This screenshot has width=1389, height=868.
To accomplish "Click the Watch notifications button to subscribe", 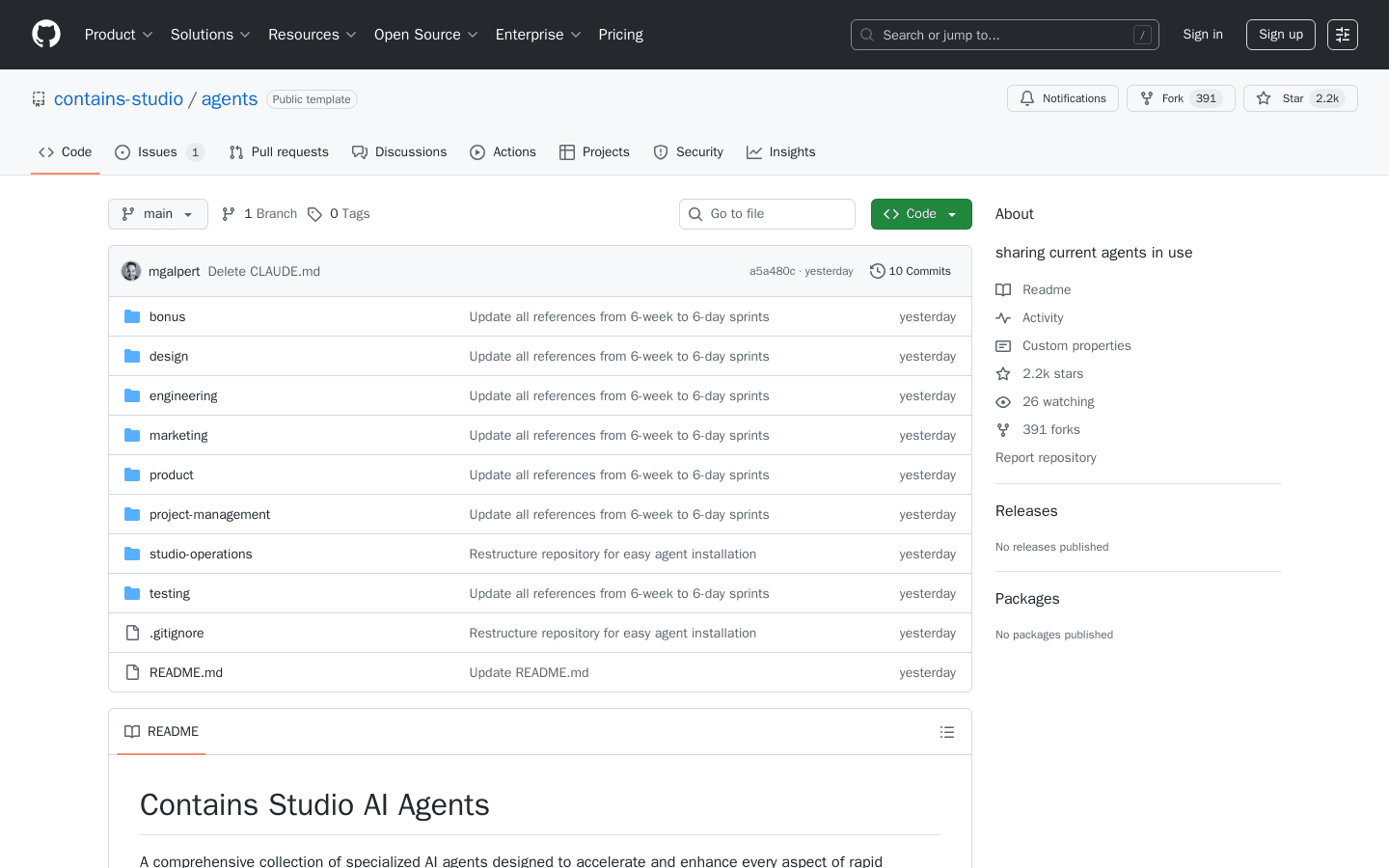I will click(x=1062, y=97).
